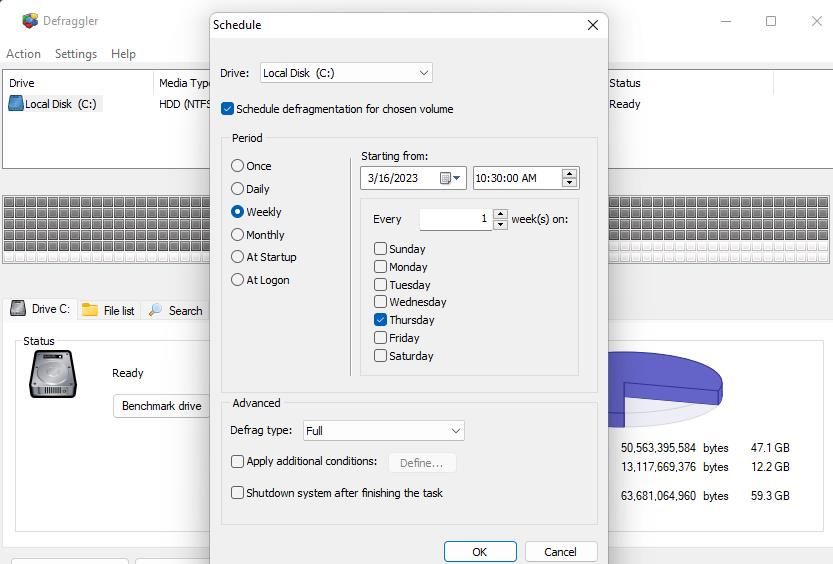Increment the start time with spinner
Image resolution: width=833 pixels, height=564 pixels.
tap(569, 174)
